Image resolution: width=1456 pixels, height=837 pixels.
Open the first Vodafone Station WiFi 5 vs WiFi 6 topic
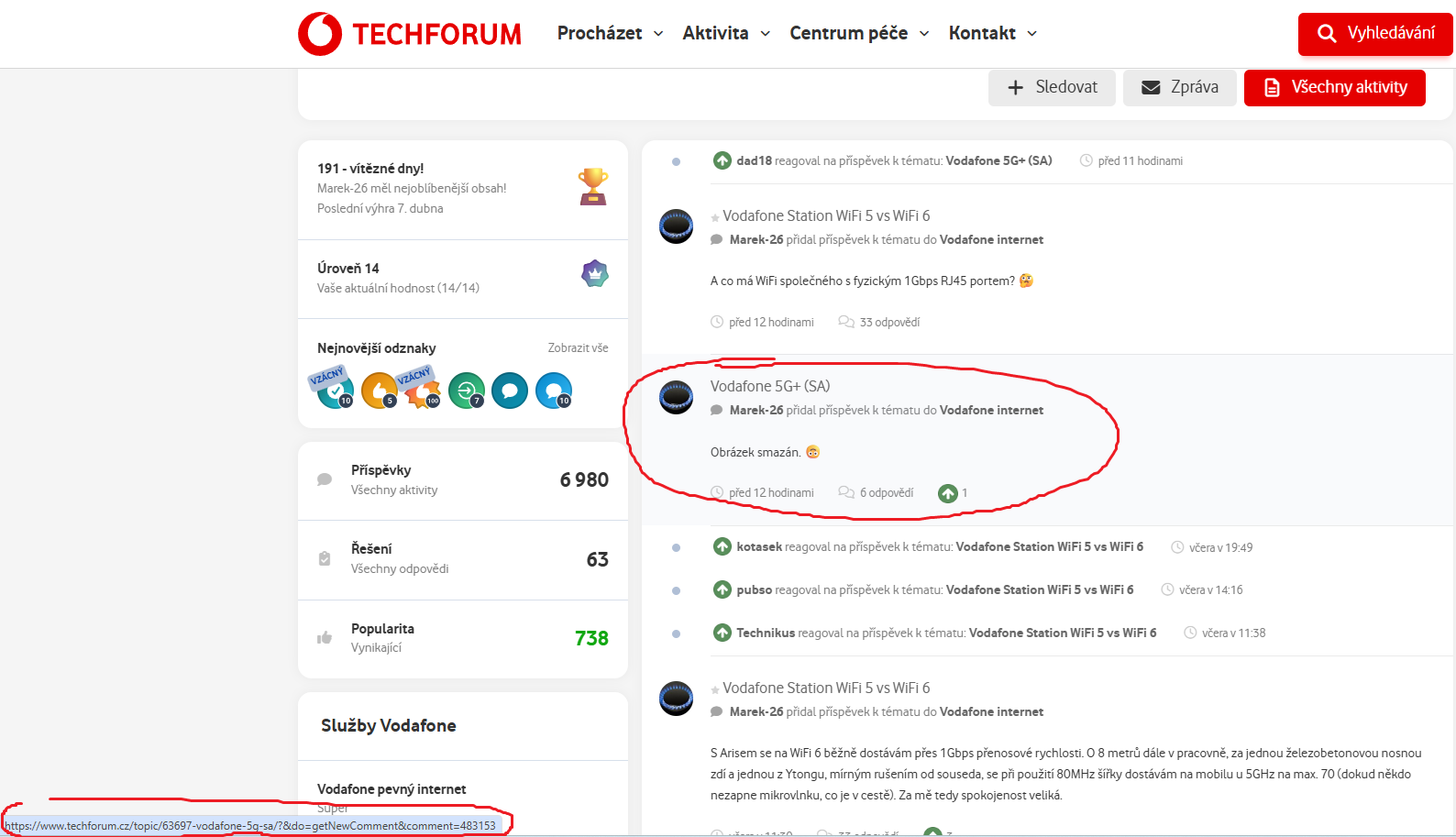(826, 215)
